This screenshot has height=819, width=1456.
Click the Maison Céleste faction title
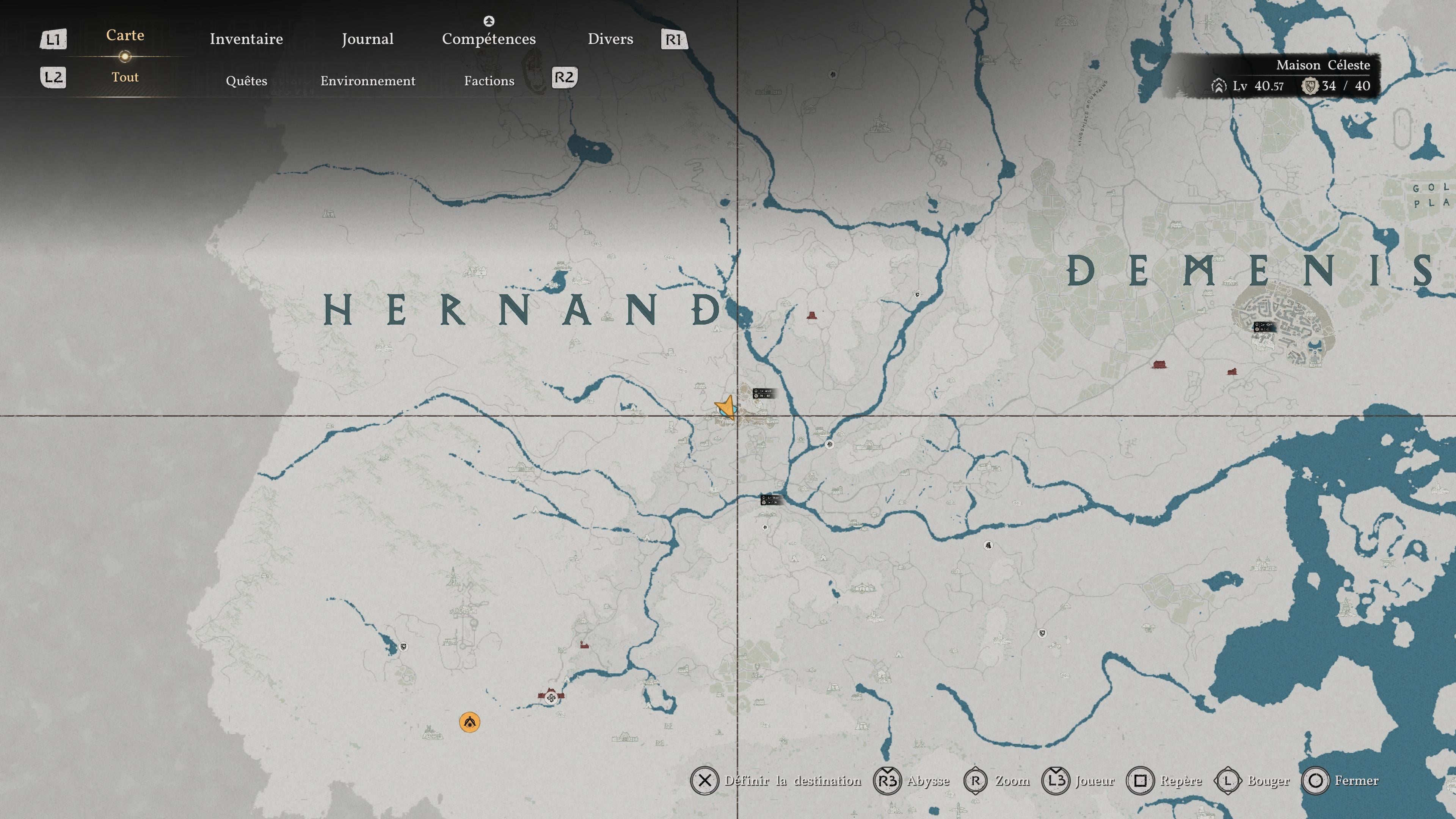coord(1323,65)
